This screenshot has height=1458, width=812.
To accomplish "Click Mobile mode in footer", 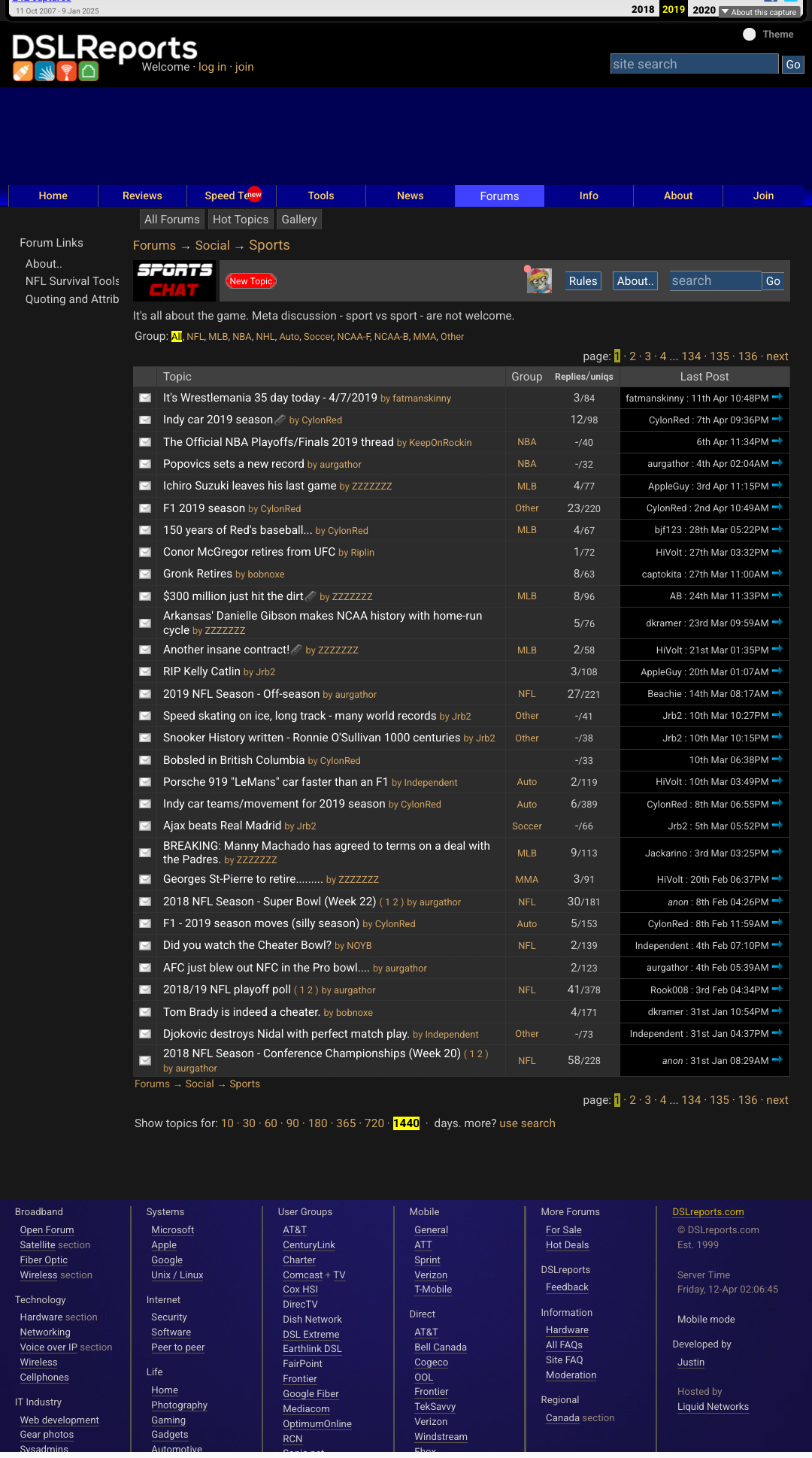I will pyautogui.click(x=706, y=1320).
